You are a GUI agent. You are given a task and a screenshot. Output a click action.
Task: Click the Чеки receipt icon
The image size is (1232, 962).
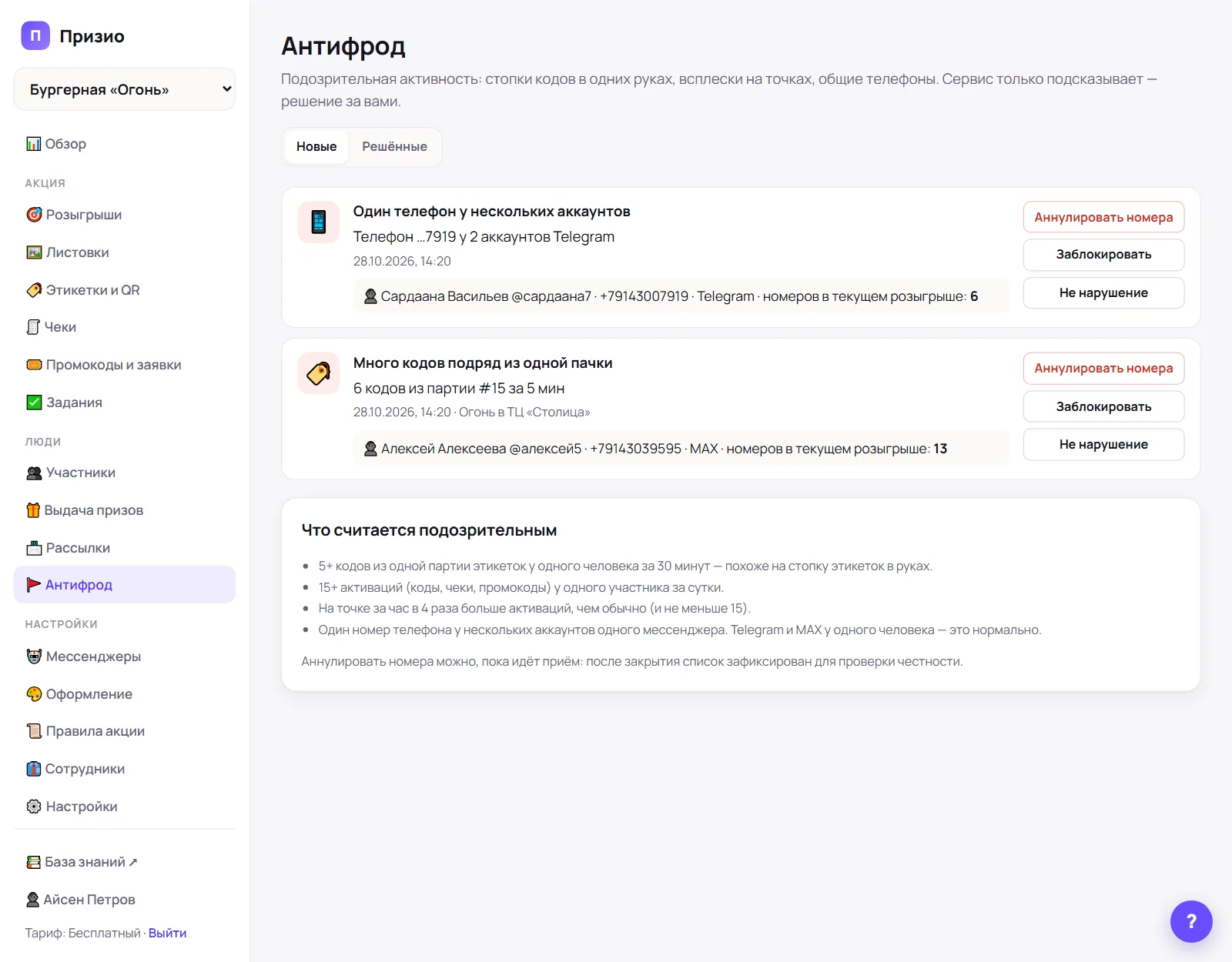point(33,327)
